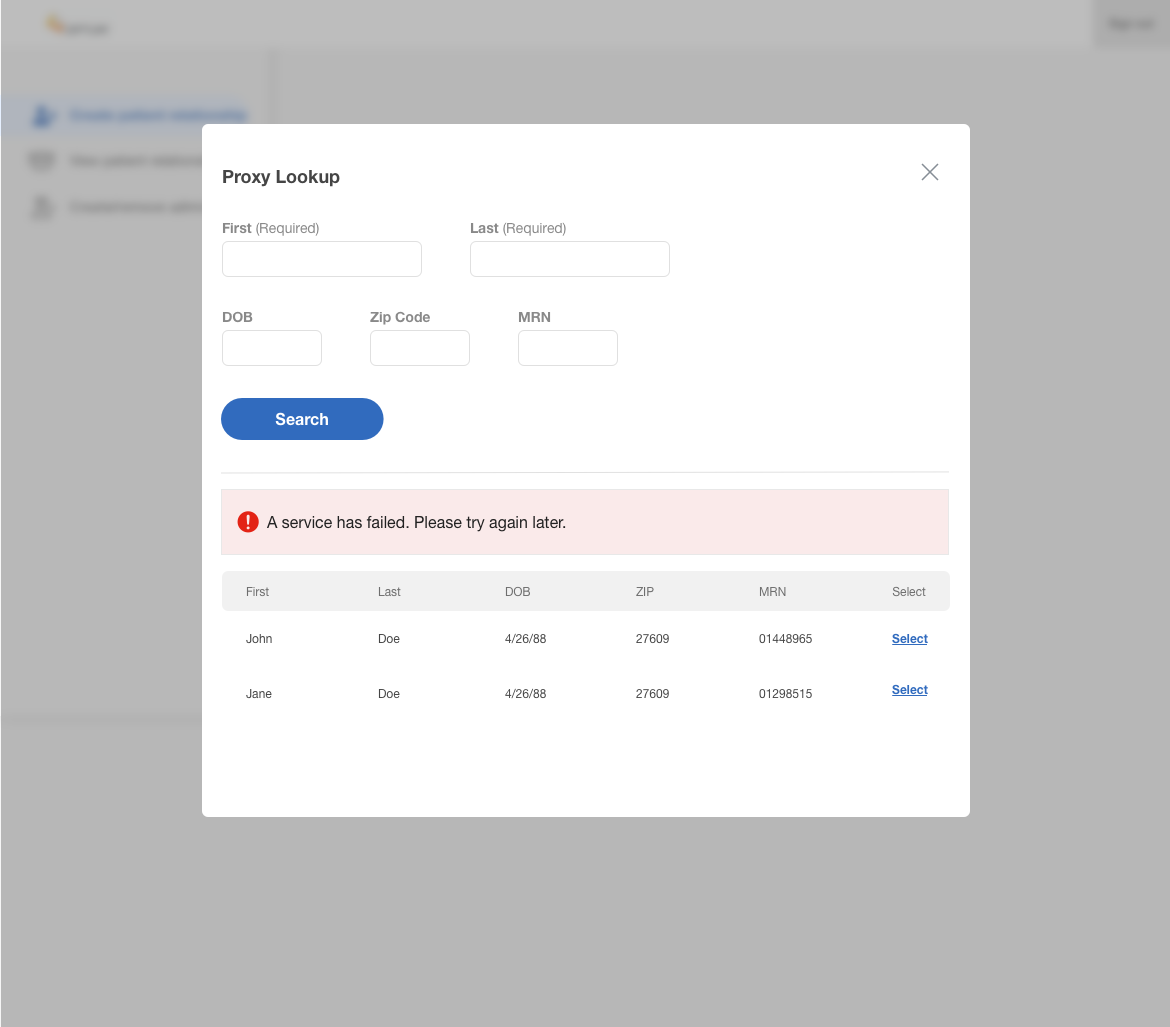Click into the DOB field
Image resolution: width=1170 pixels, height=1027 pixels.
tap(272, 348)
